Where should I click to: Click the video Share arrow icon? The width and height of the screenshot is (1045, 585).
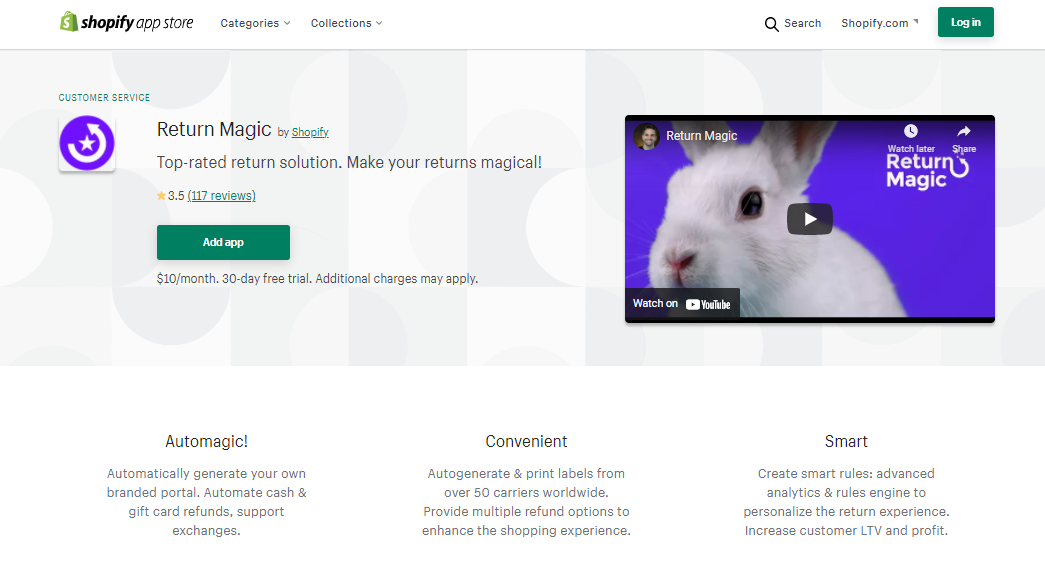(964, 131)
